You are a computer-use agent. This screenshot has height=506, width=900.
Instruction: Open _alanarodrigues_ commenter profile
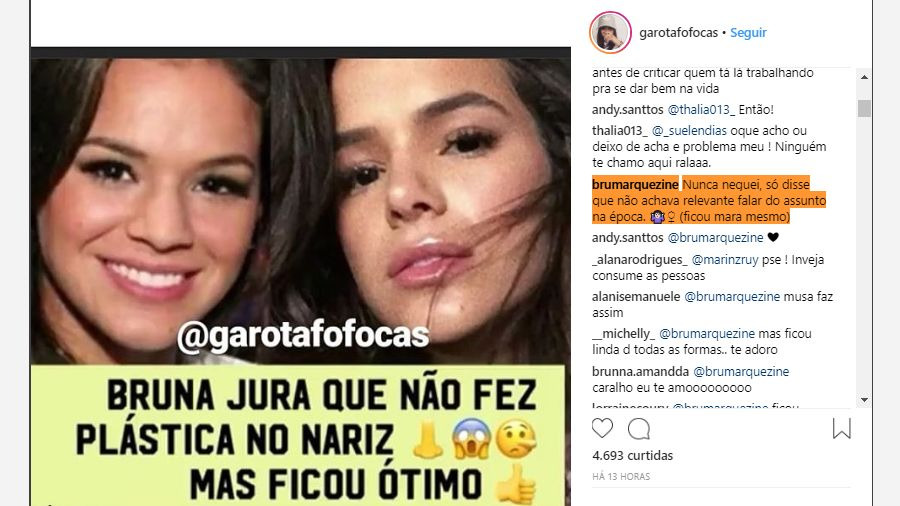pos(639,260)
